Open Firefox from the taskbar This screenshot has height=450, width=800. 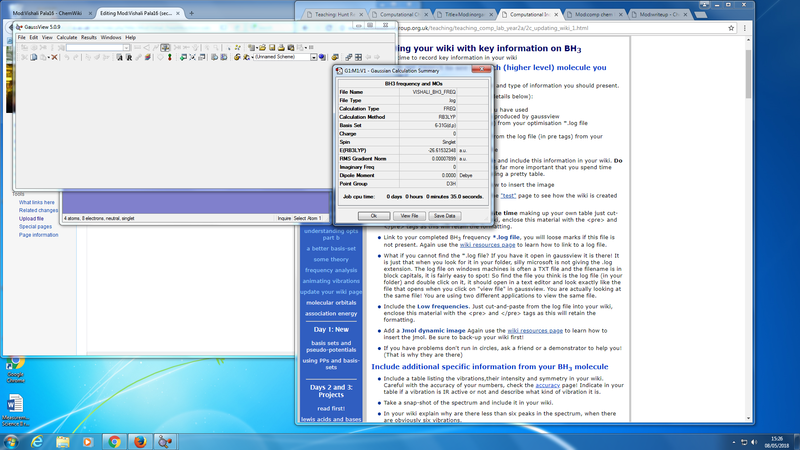(140, 441)
